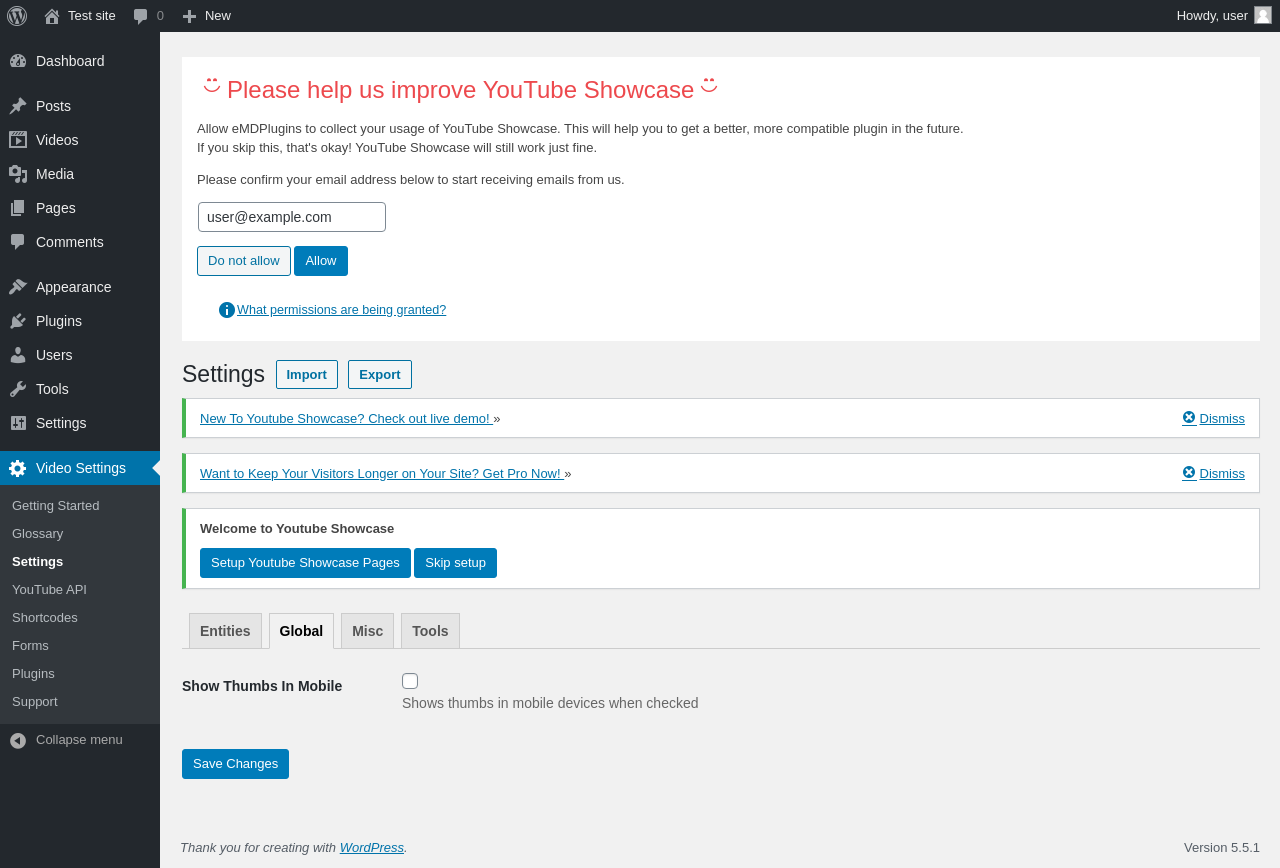
Task: Click the permissions info icon
Action: pyautogui.click(x=227, y=310)
